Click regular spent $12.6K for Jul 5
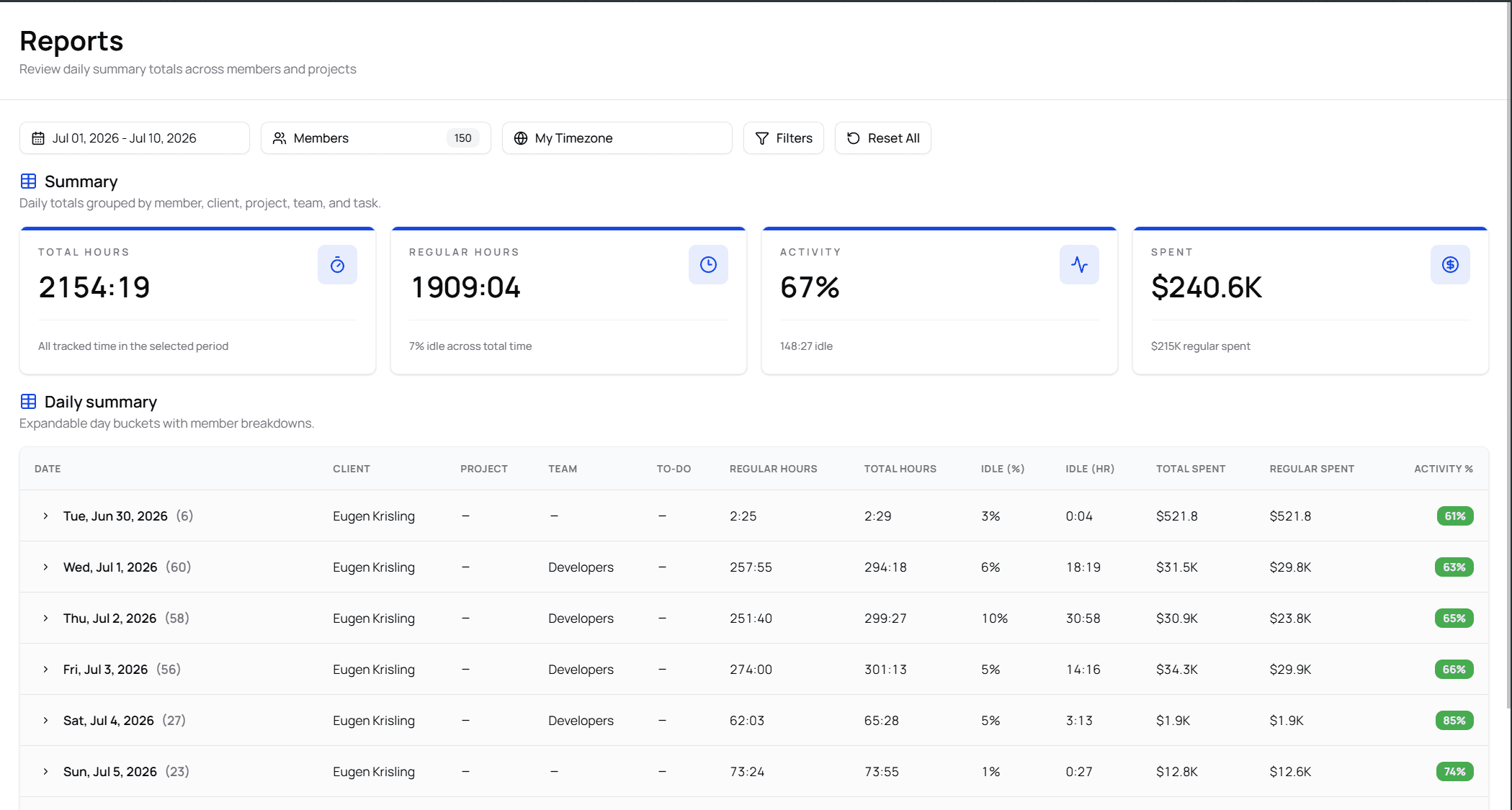 point(1290,771)
